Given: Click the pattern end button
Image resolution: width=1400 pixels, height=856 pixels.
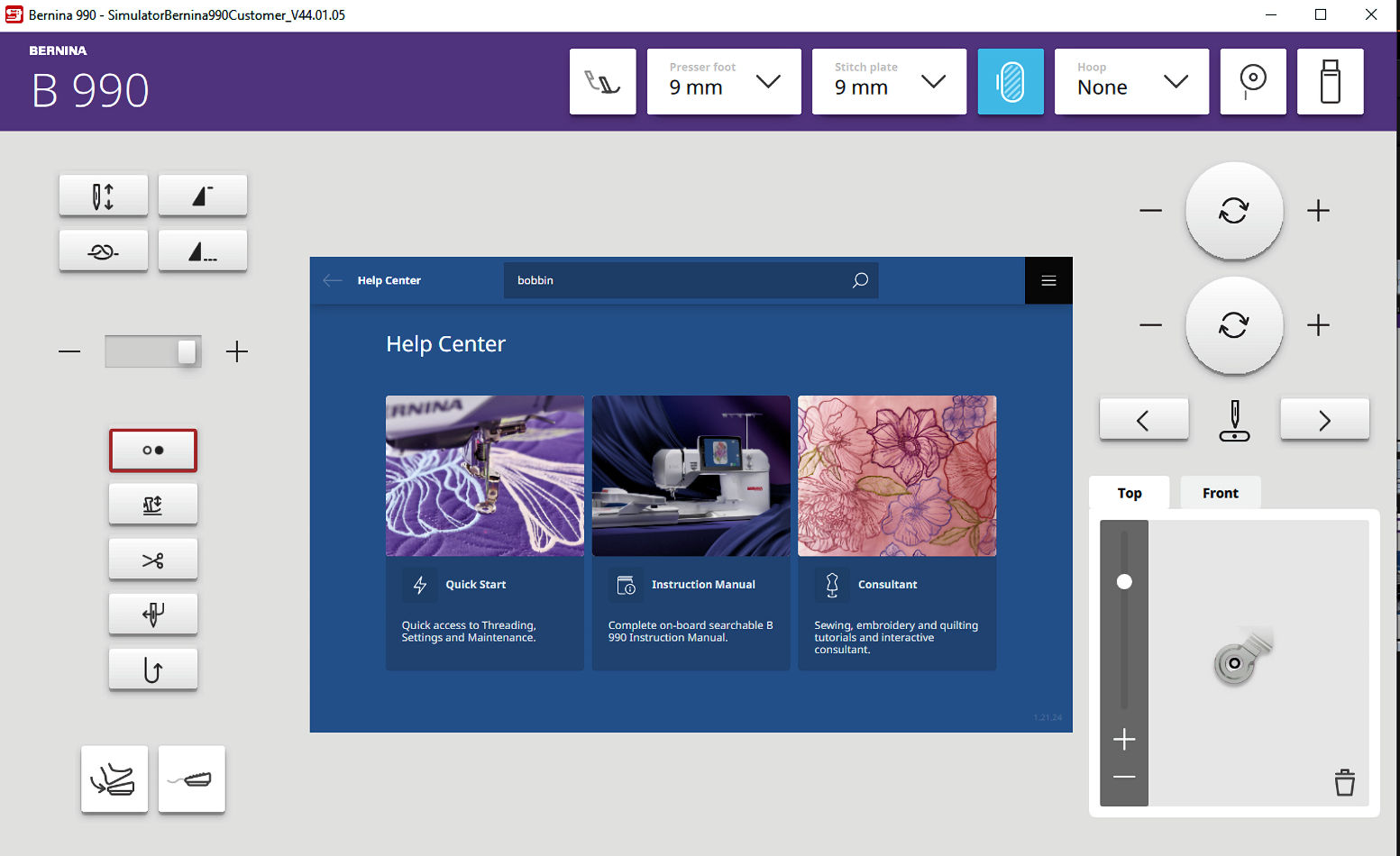Looking at the screenshot, I should coord(203,196).
